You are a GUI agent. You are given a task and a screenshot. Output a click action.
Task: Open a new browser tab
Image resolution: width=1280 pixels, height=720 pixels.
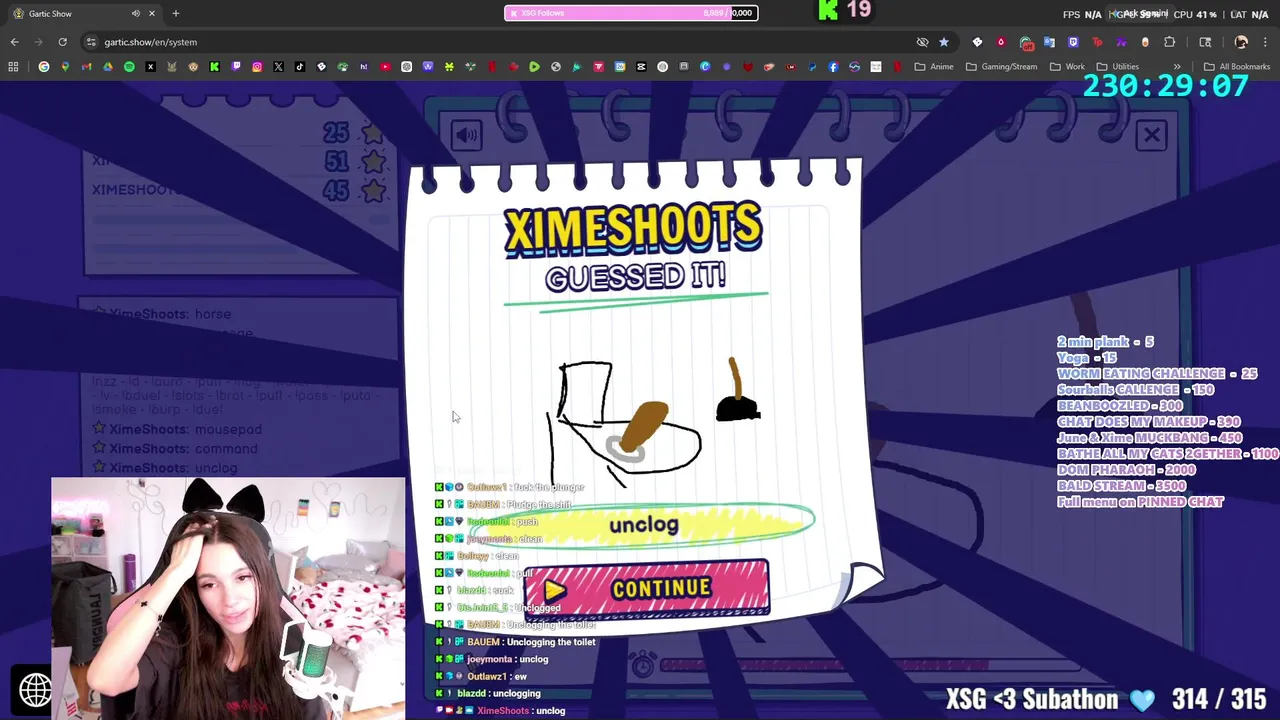click(175, 13)
